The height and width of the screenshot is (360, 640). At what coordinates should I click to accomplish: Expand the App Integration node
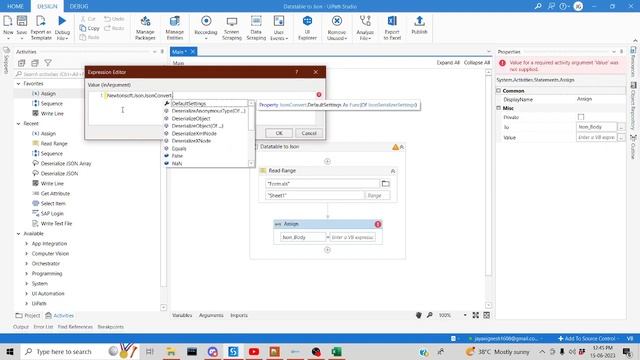pyautogui.click(x=27, y=244)
